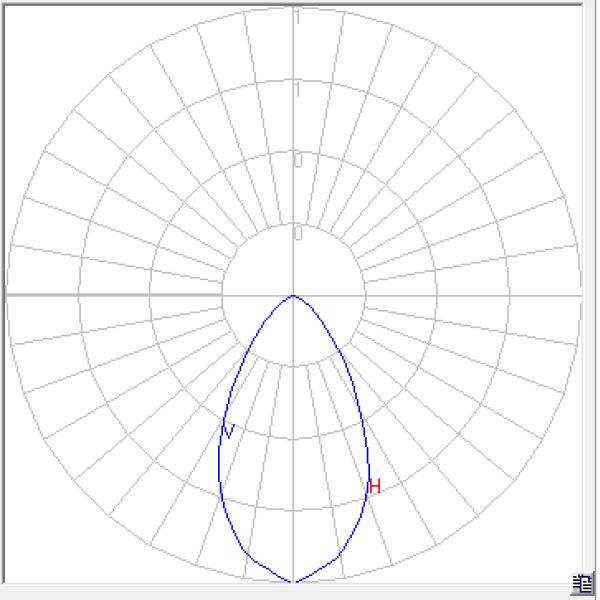Click the topmost "1" label on outer ring
Image resolution: width=600 pixels, height=600 pixels.
296,17
